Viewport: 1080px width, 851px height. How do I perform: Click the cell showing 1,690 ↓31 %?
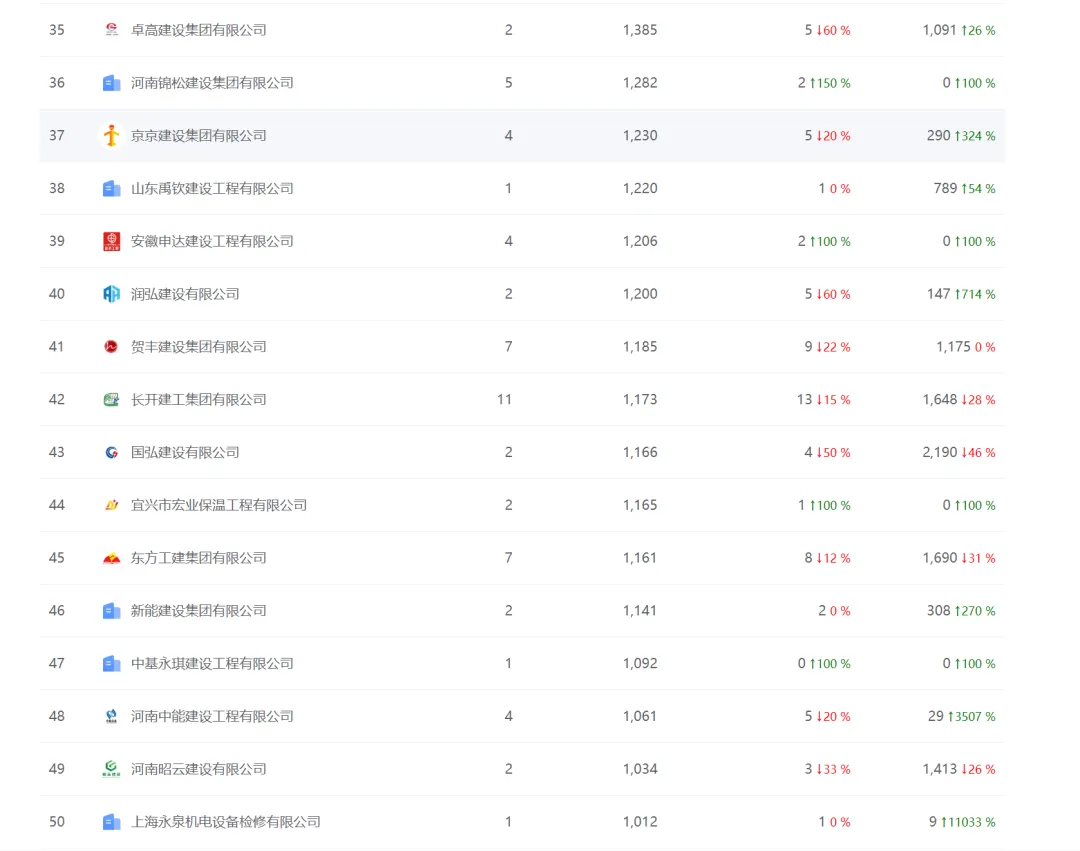pos(959,558)
